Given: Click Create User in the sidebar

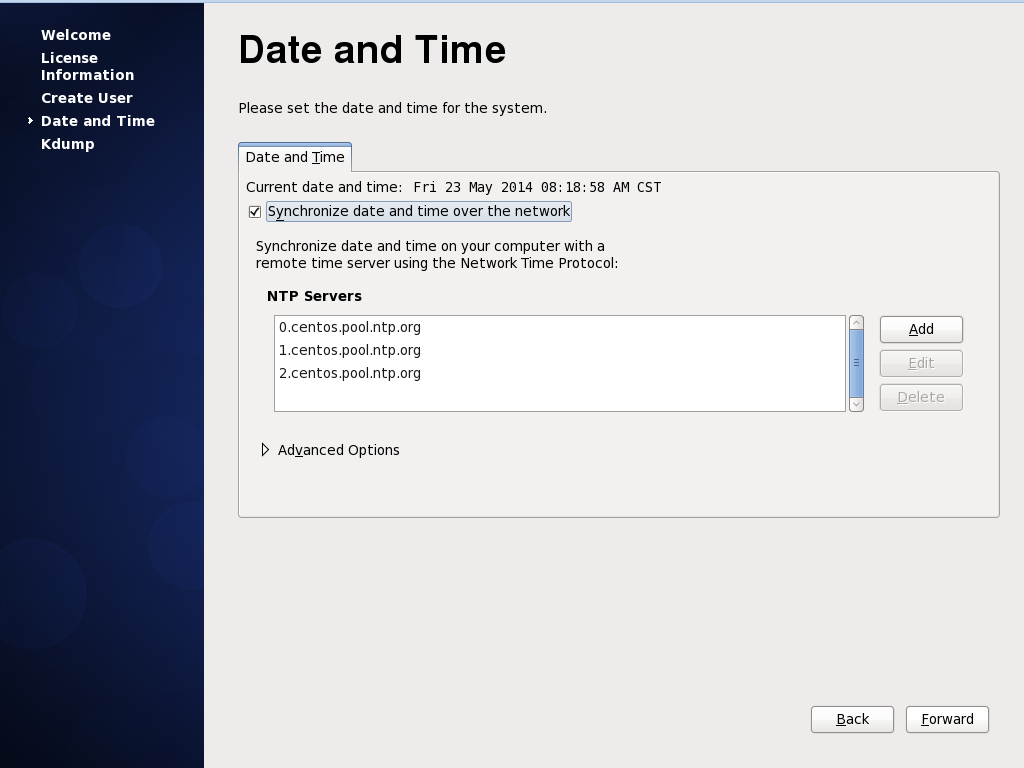Looking at the screenshot, I should pyautogui.click(x=87, y=98).
